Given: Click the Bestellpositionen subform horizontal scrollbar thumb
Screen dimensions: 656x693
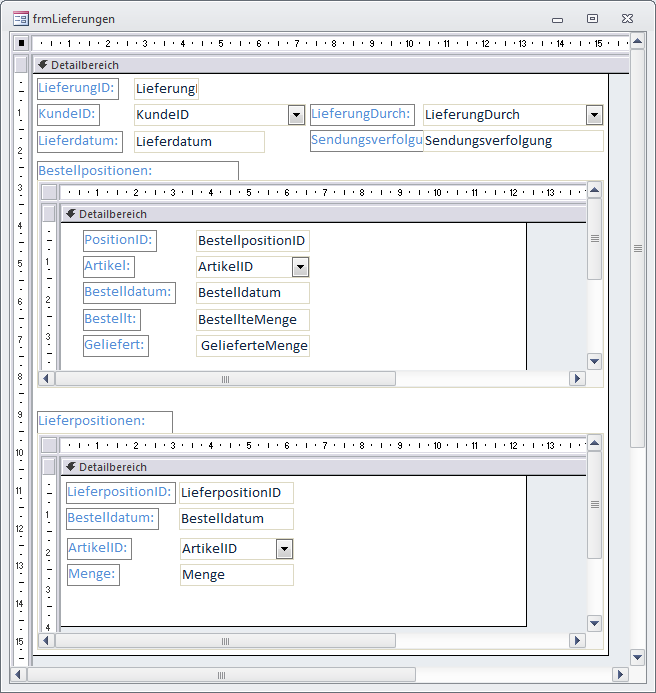Looking at the screenshot, I should click(225, 379).
